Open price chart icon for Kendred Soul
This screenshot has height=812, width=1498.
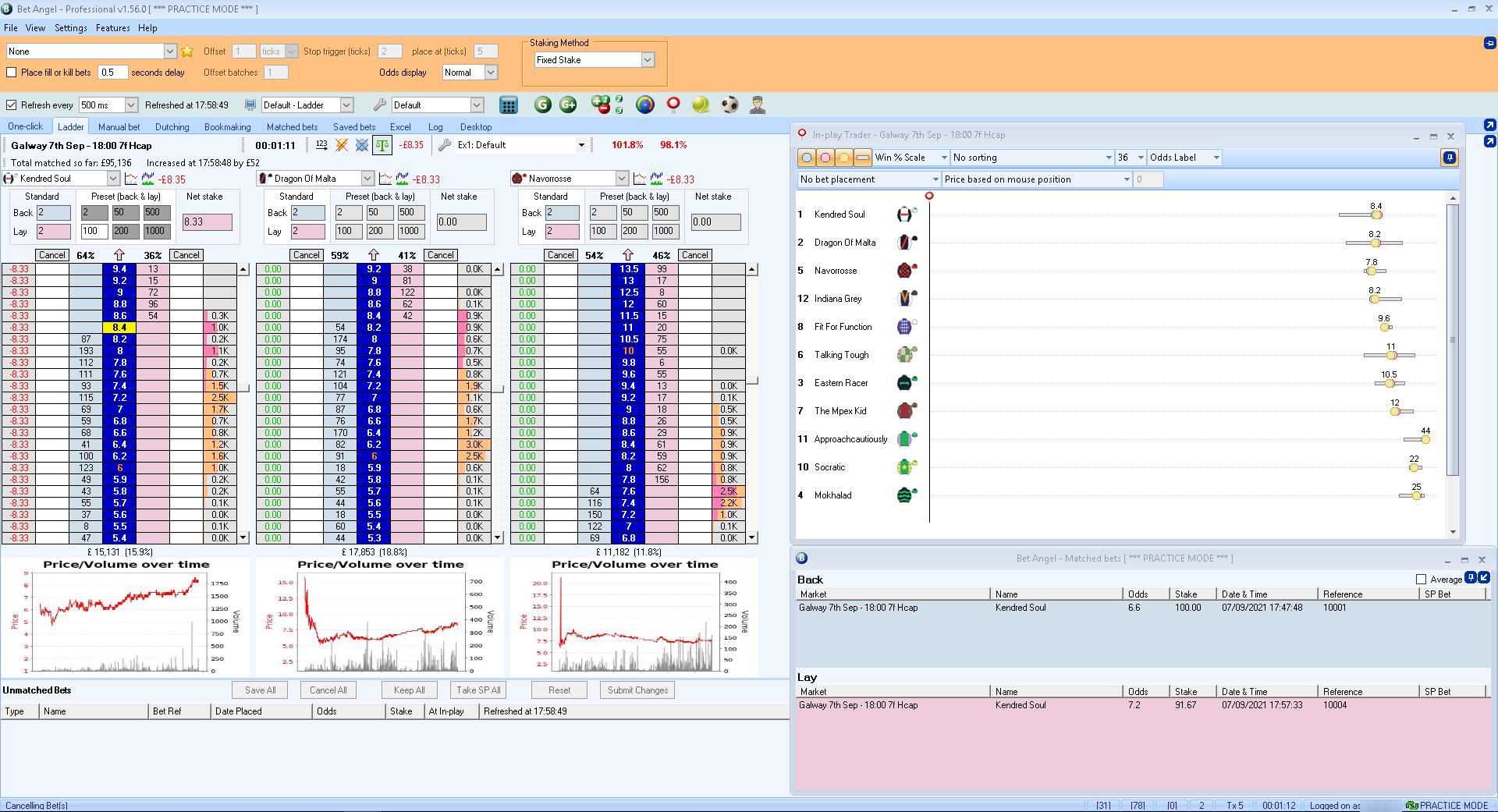(131, 179)
